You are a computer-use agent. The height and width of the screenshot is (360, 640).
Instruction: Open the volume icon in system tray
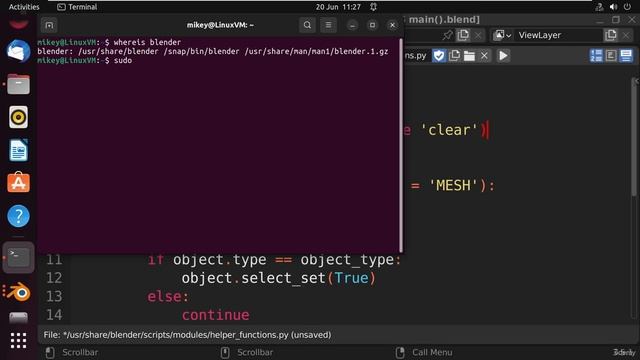(x=613, y=7)
